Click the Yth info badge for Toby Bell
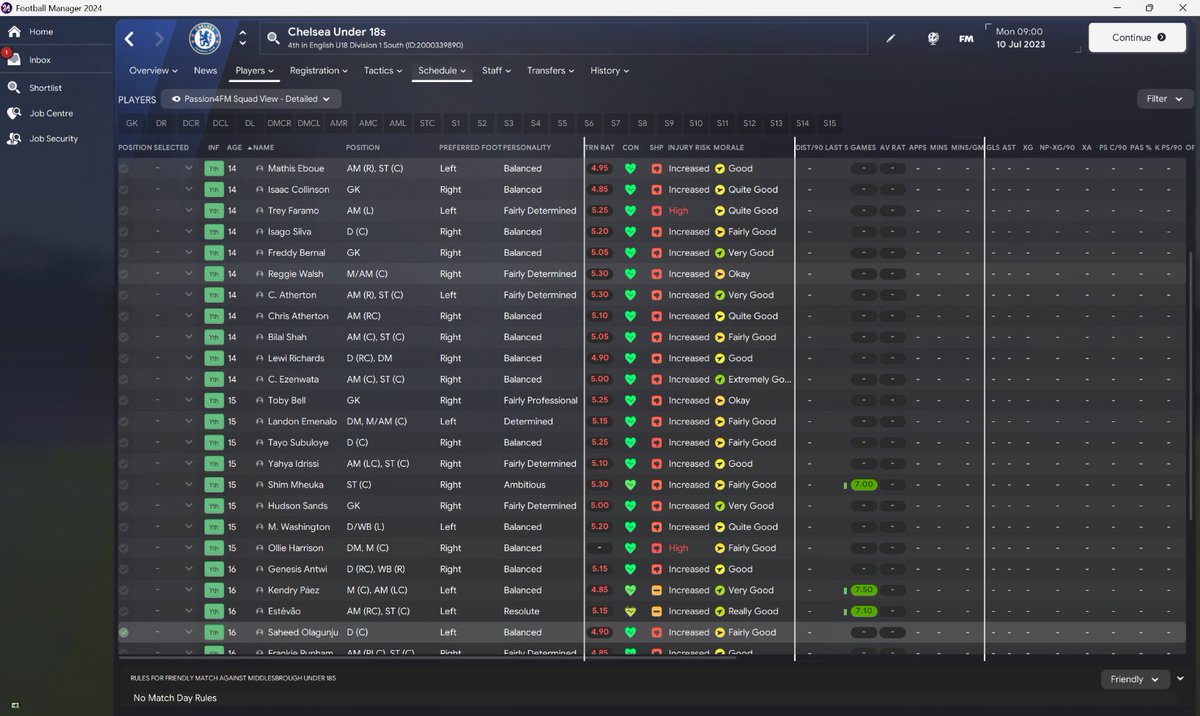This screenshot has width=1200, height=716. (214, 400)
